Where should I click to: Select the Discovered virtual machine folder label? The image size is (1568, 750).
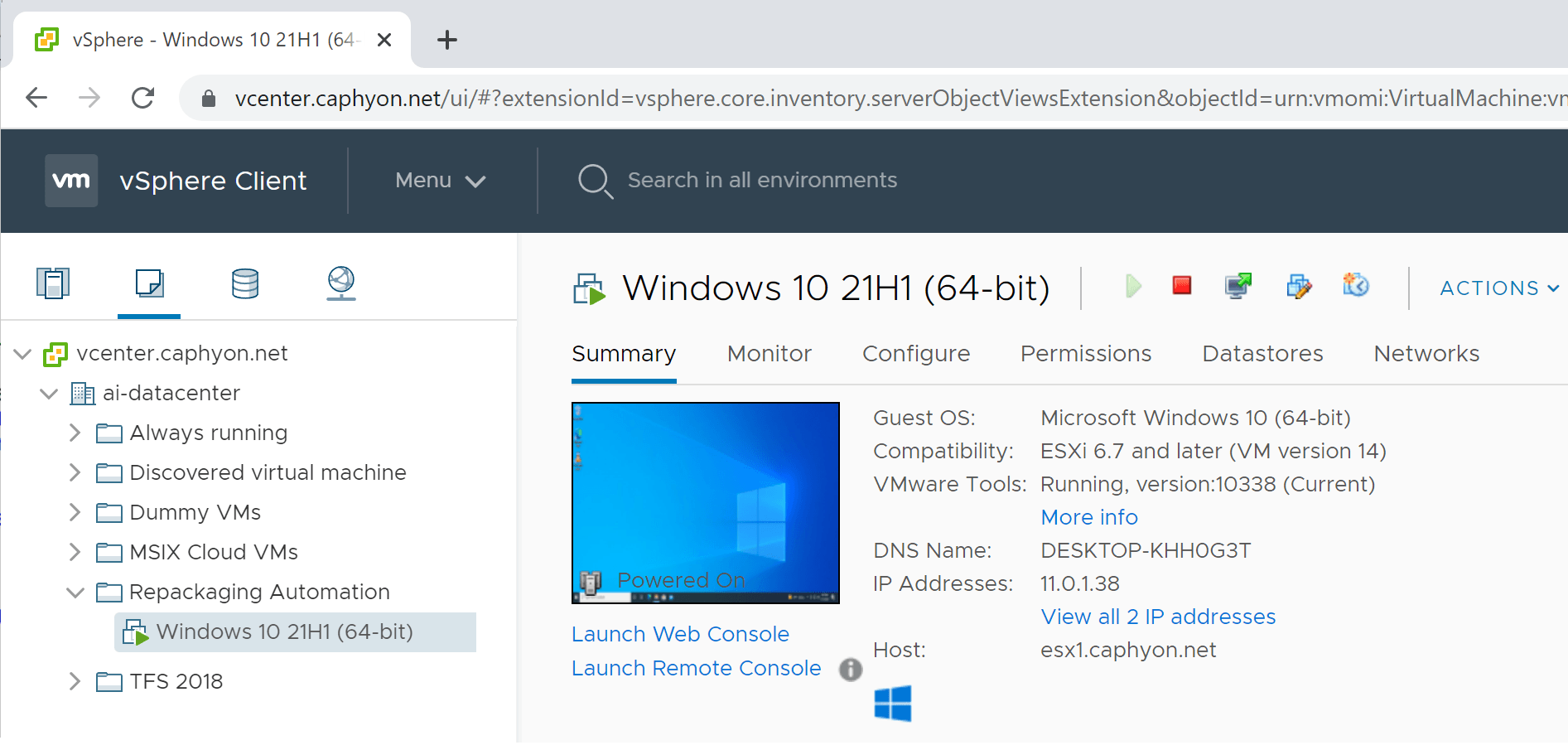click(268, 472)
